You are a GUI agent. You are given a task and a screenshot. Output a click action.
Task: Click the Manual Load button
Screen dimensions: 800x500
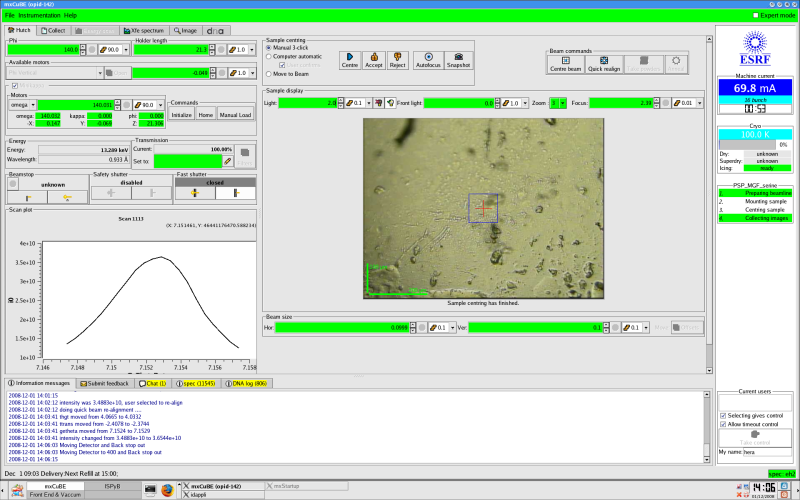point(236,115)
